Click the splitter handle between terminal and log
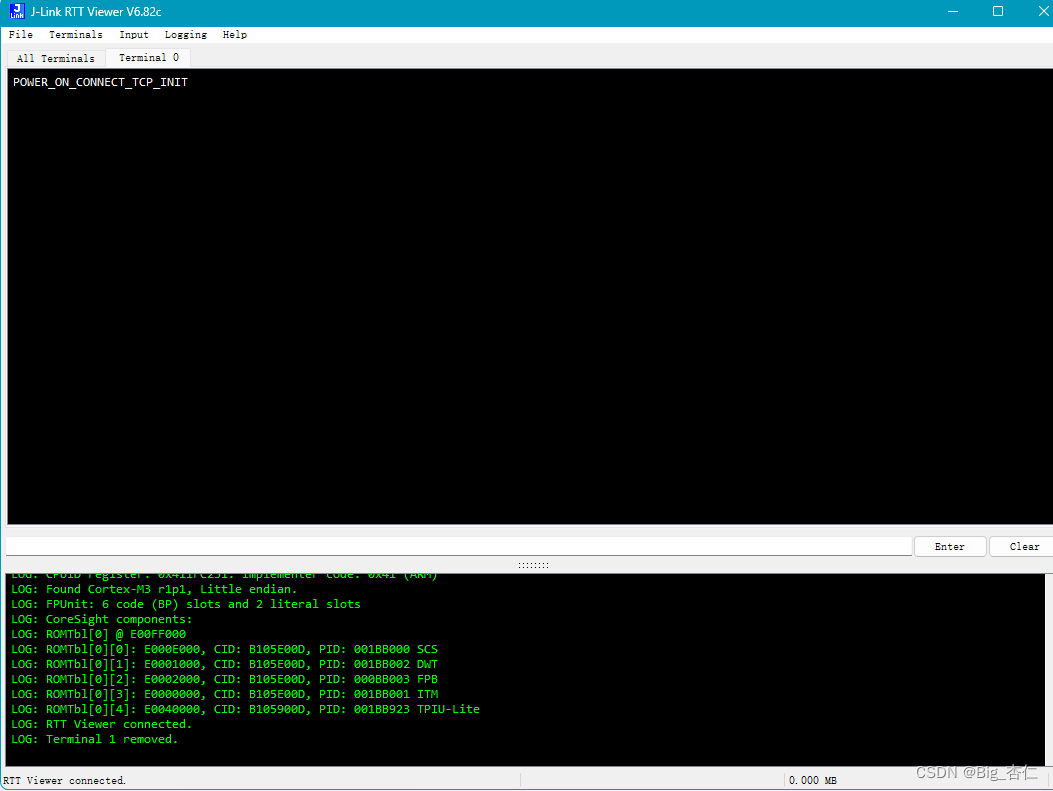Image resolution: width=1053 pixels, height=791 pixels. [533, 565]
